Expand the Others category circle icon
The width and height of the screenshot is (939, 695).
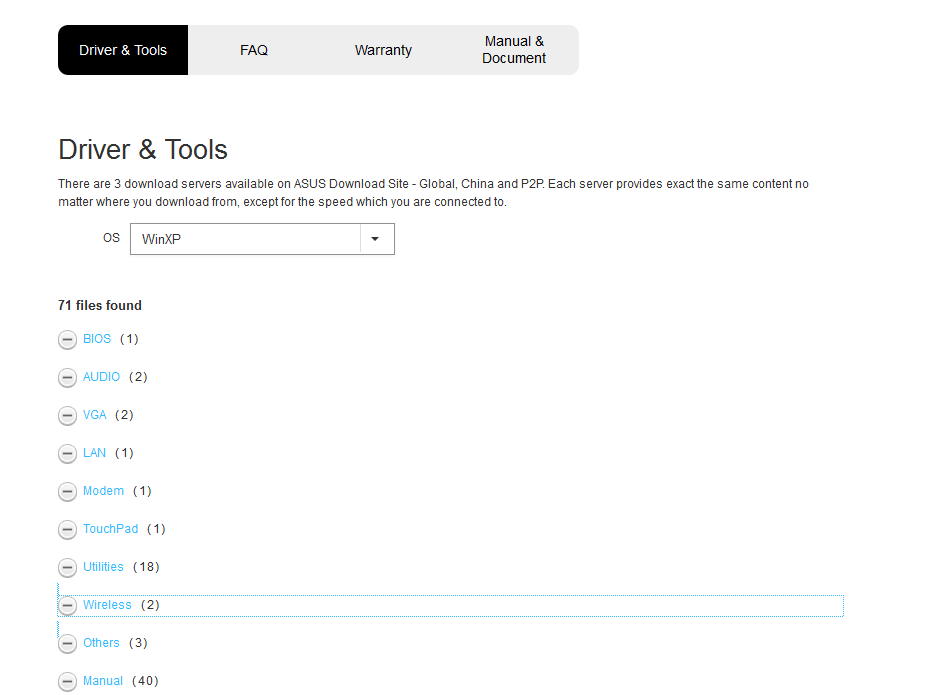tap(68, 644)
